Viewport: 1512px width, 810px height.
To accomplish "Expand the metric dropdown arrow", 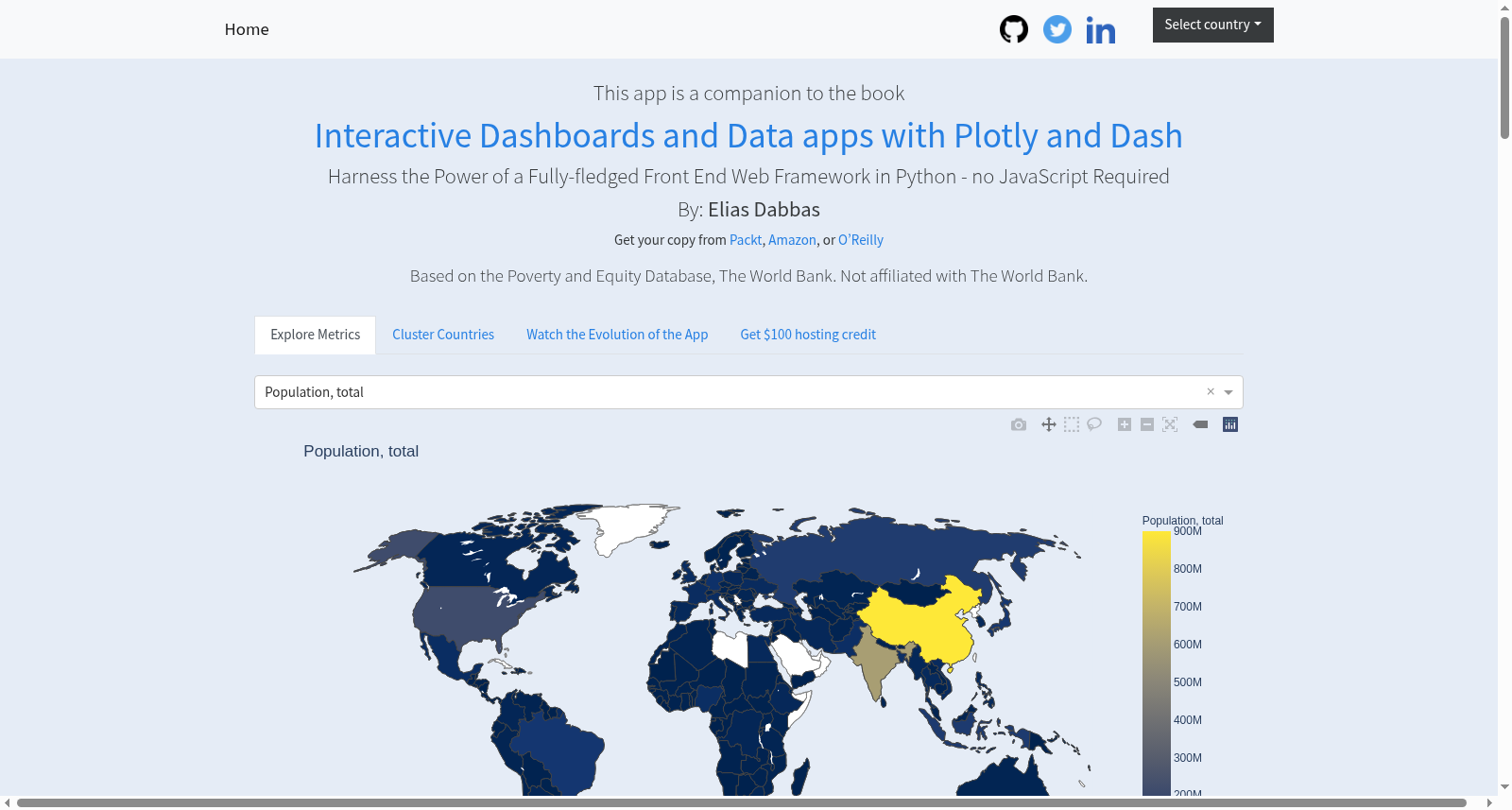I will (x=1228, y=392).
